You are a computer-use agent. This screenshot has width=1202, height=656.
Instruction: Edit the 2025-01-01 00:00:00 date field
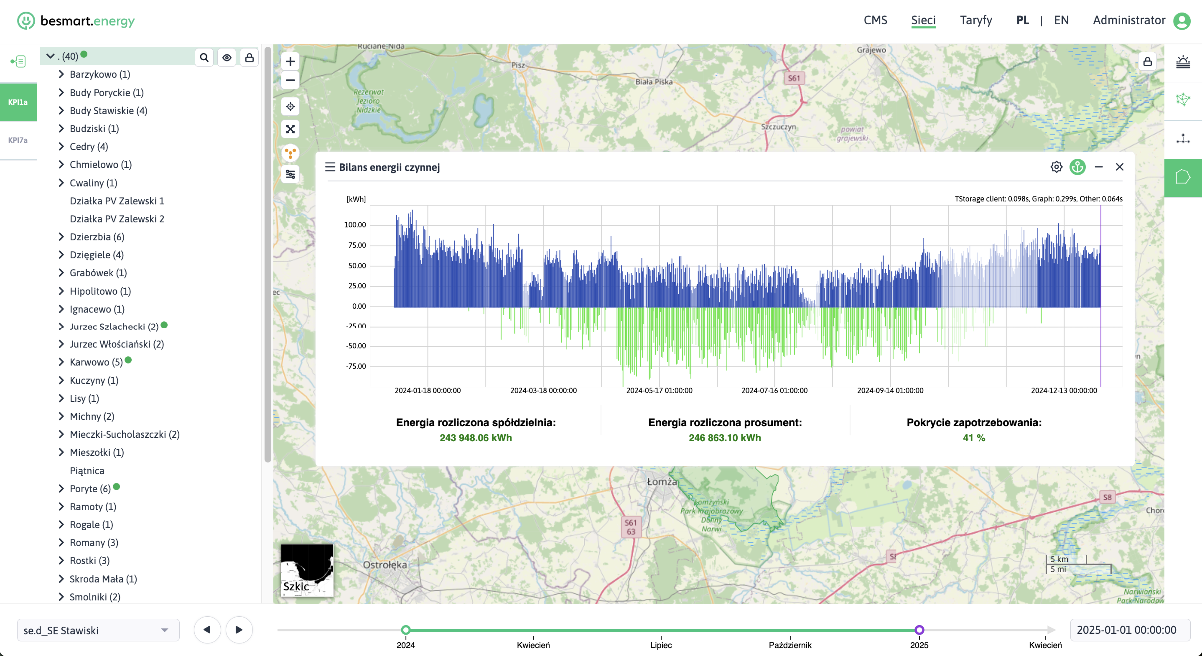point(1131,630)
